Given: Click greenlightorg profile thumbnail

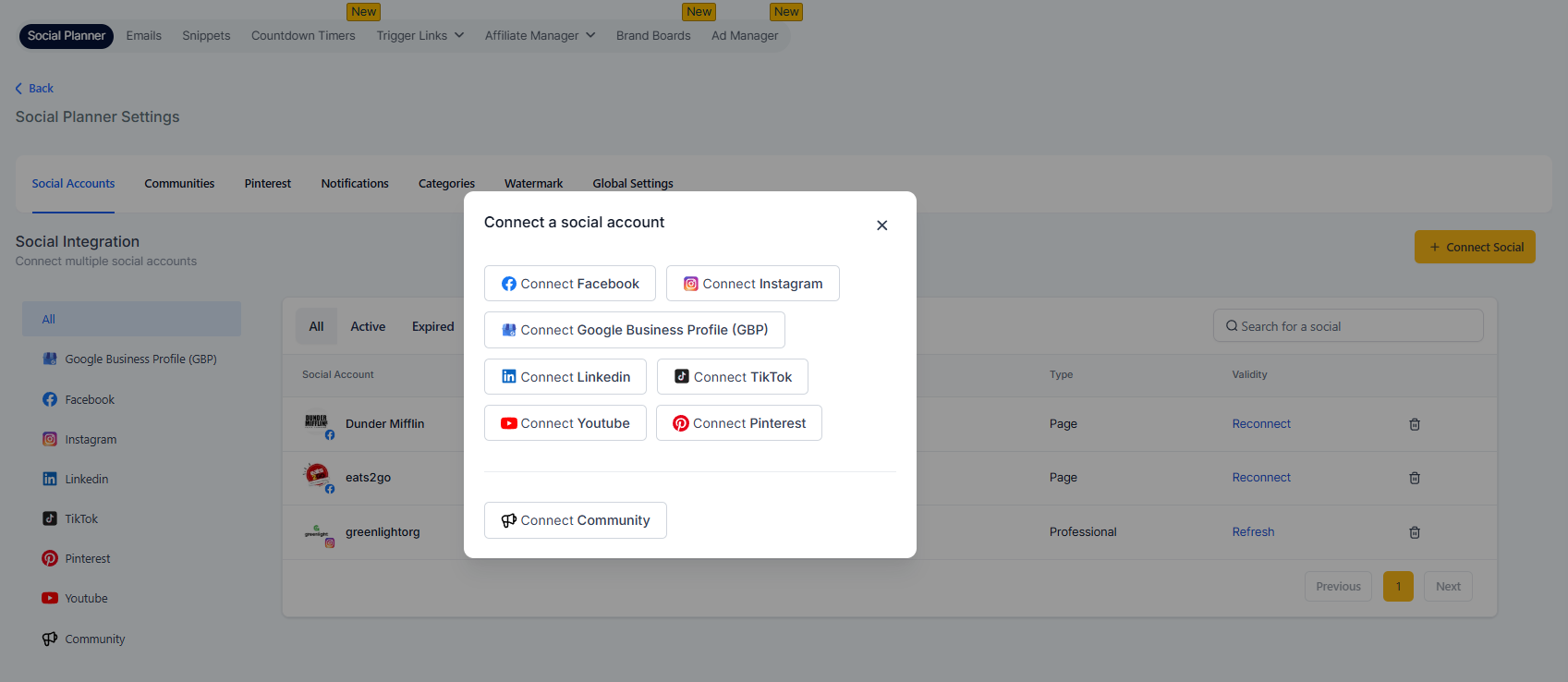Looking at the screenshot, I should 317,532.
